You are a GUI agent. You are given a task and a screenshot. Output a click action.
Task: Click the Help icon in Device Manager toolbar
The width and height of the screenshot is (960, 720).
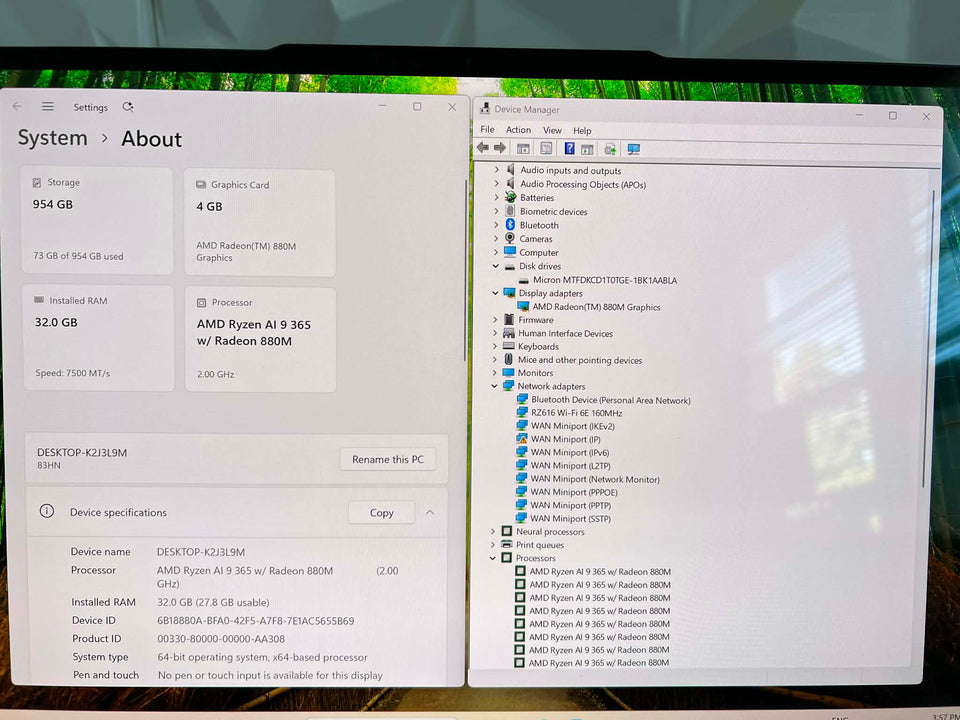coord(569,148)
